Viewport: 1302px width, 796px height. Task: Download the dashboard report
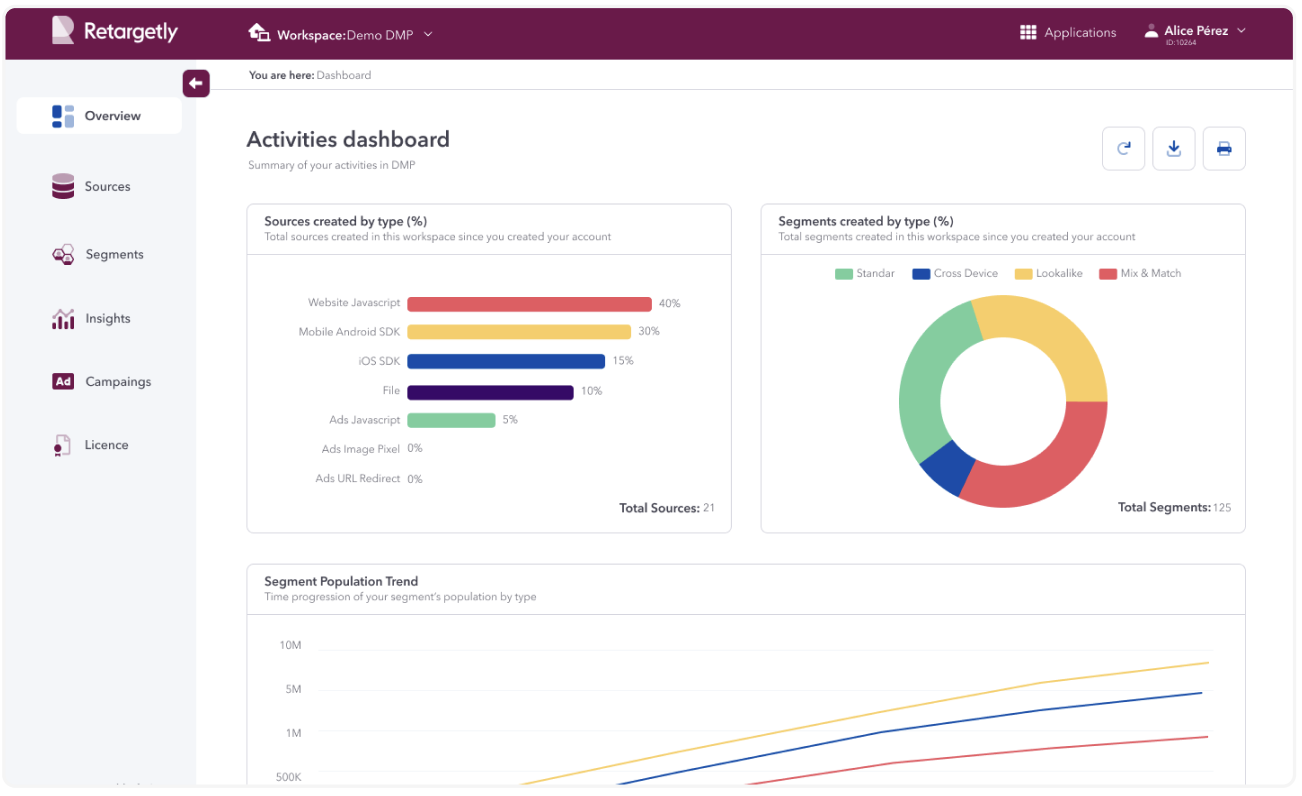pos(1174,149)
